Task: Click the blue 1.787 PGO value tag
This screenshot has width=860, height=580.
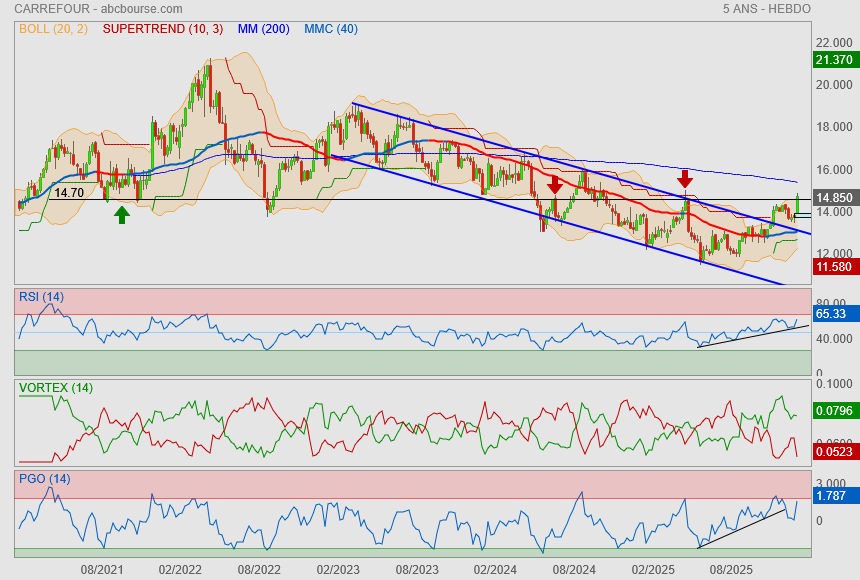Action: pos(834,495)
